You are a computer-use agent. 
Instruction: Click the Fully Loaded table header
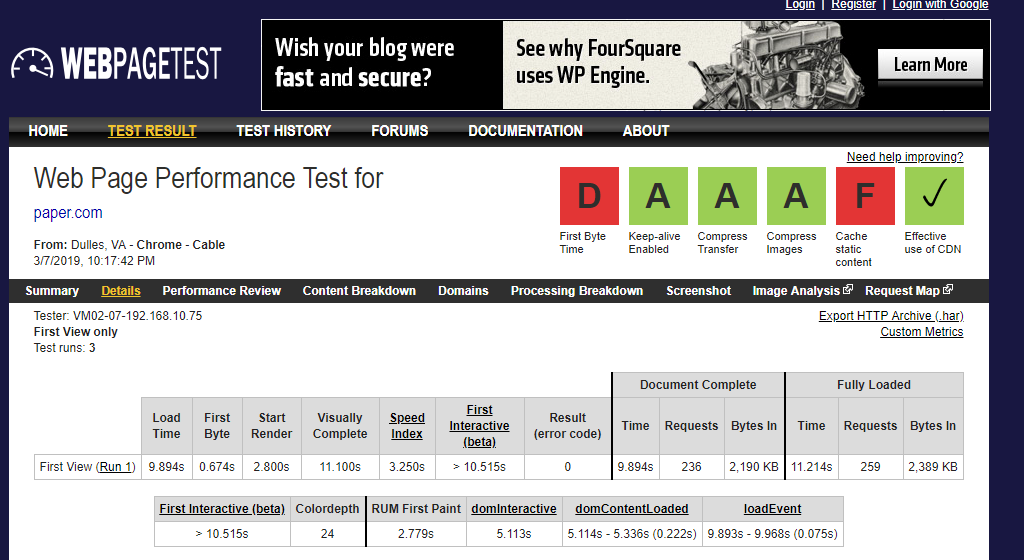click(x=874, y=385)
